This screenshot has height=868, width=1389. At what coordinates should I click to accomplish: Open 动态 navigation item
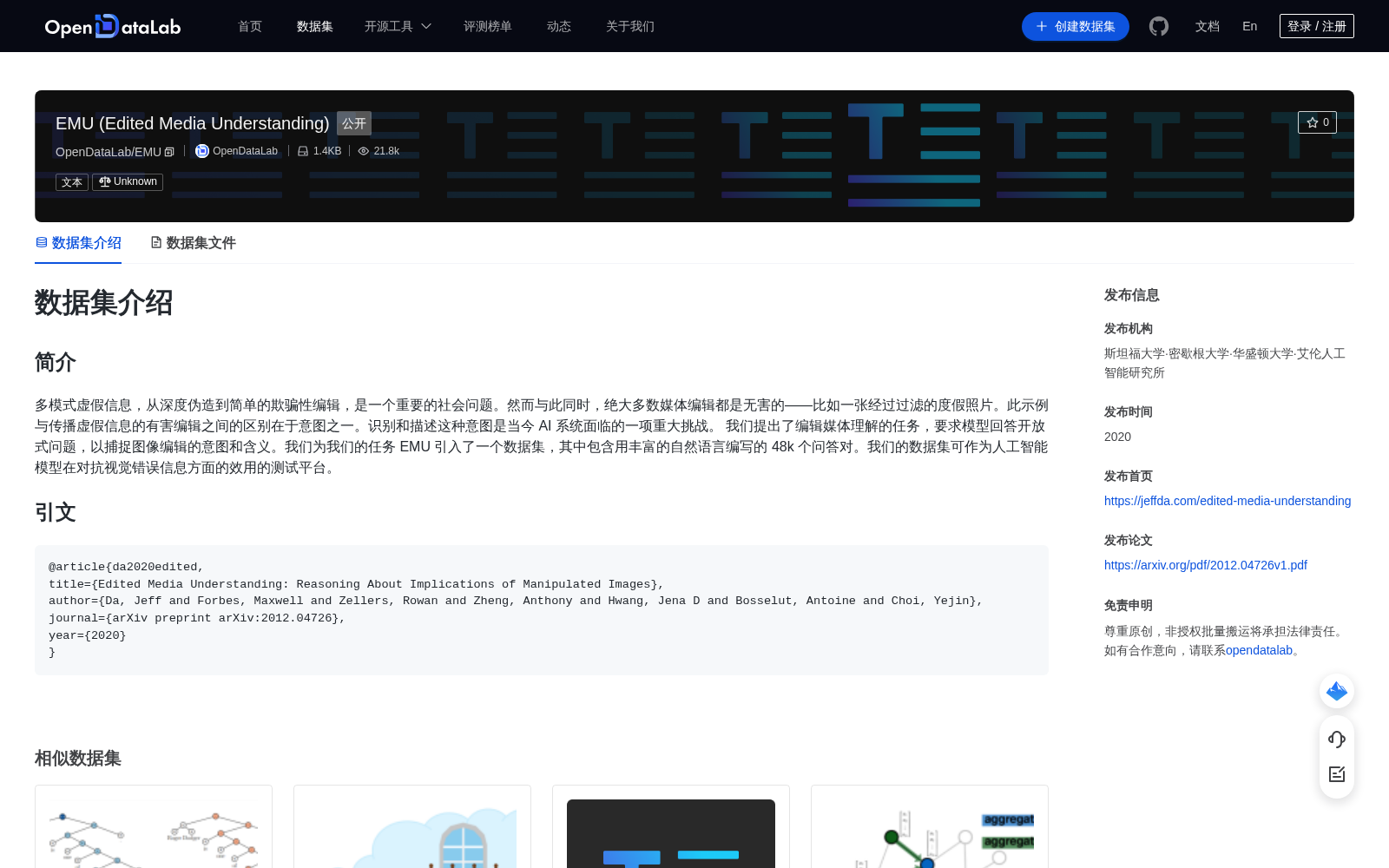(559, 26)
